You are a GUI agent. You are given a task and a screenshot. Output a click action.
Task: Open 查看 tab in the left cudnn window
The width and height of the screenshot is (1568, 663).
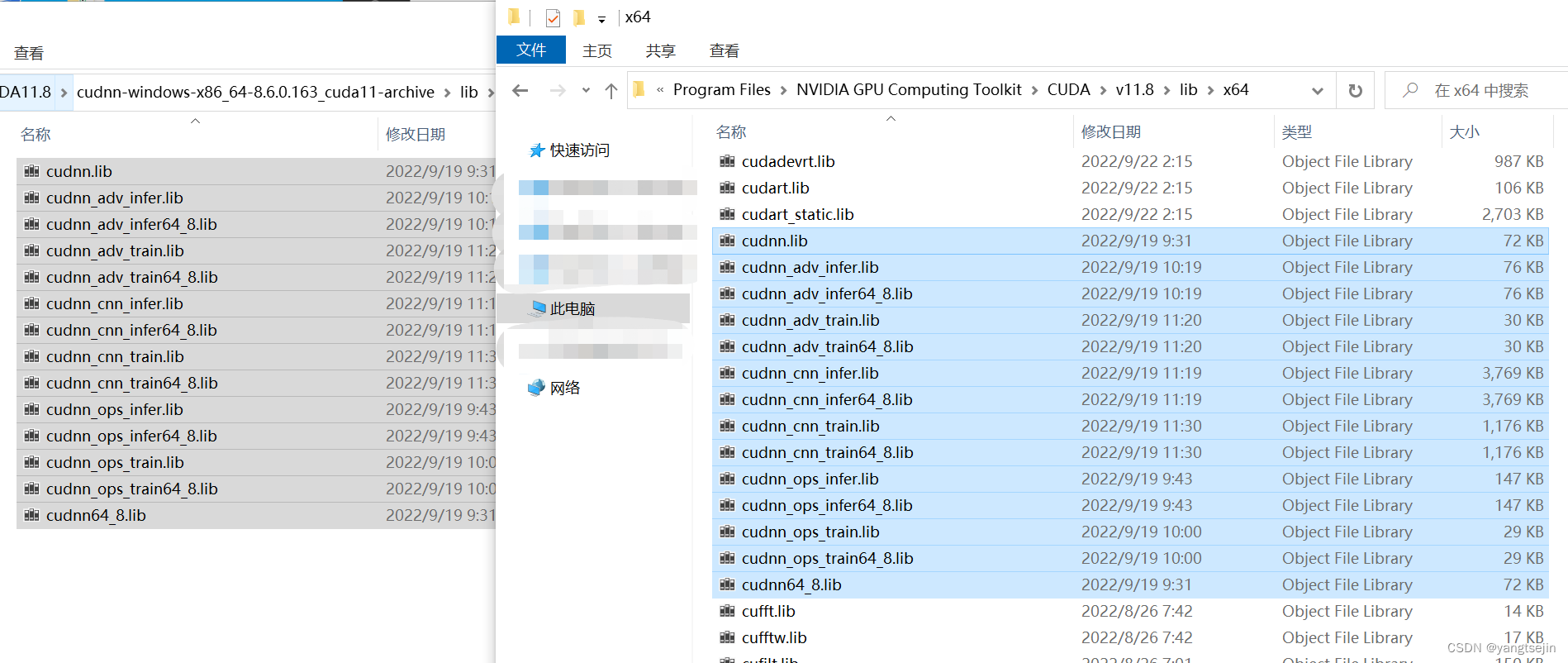[29, 53]
